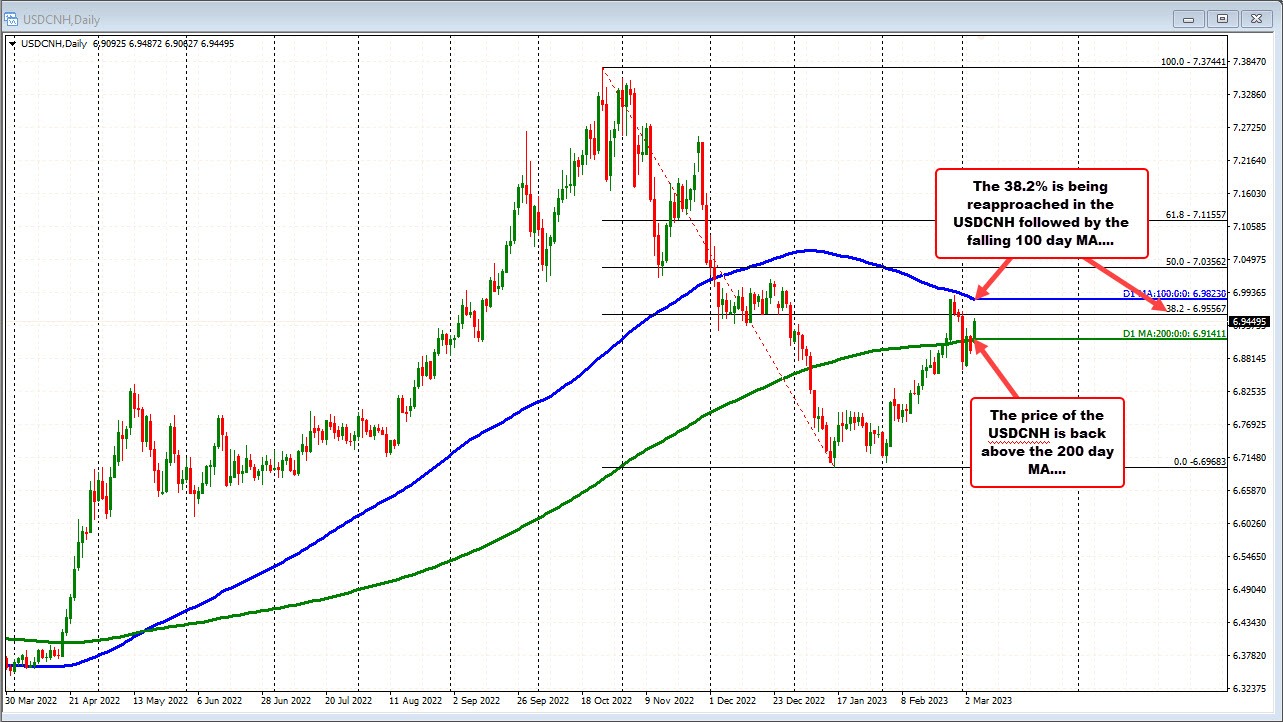Click the 50.0 - 7.03562 Fibonacci label
1283x722 pixels.
click(x=1194, y=262)
